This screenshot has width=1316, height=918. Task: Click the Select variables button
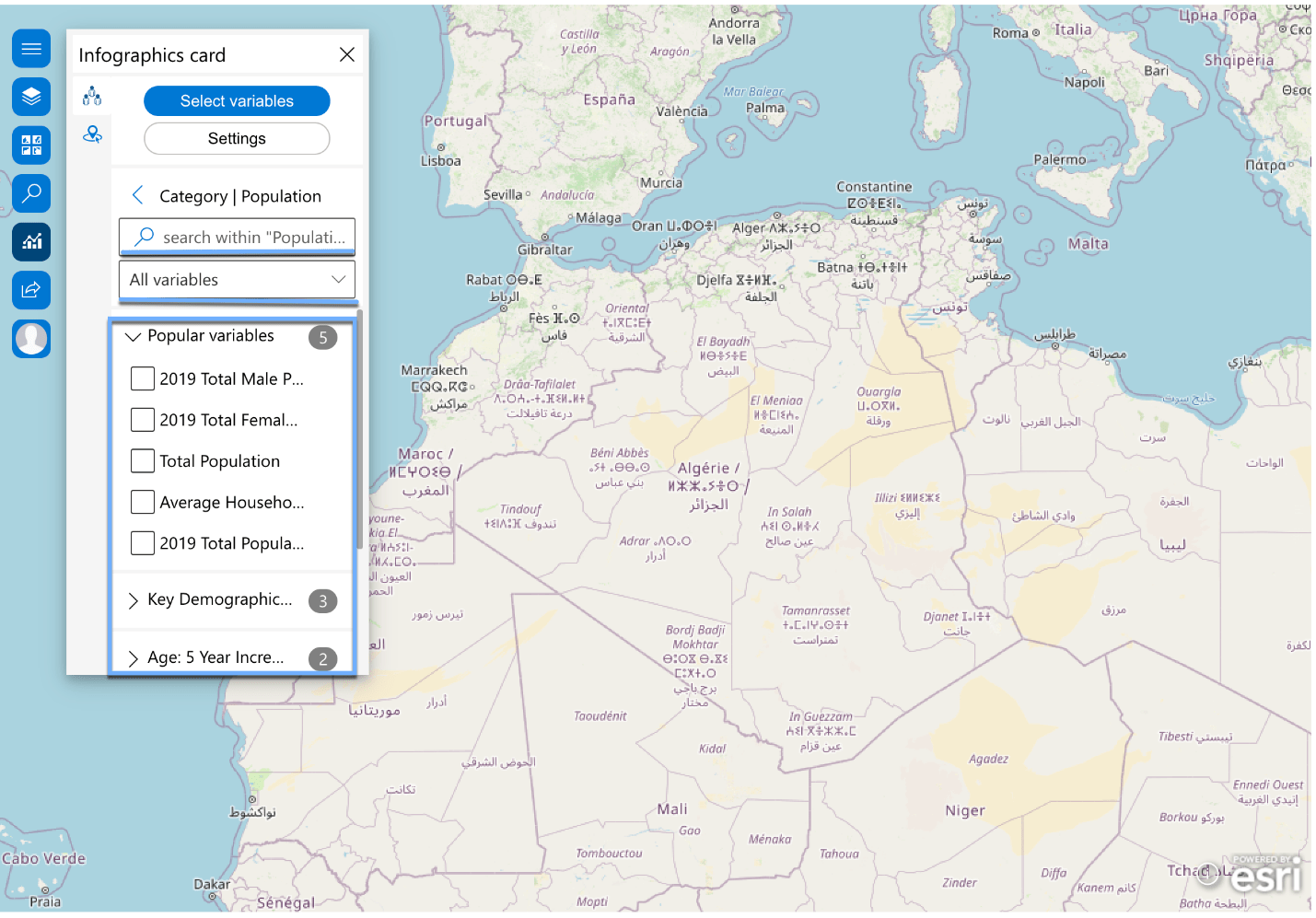point(237,101)
